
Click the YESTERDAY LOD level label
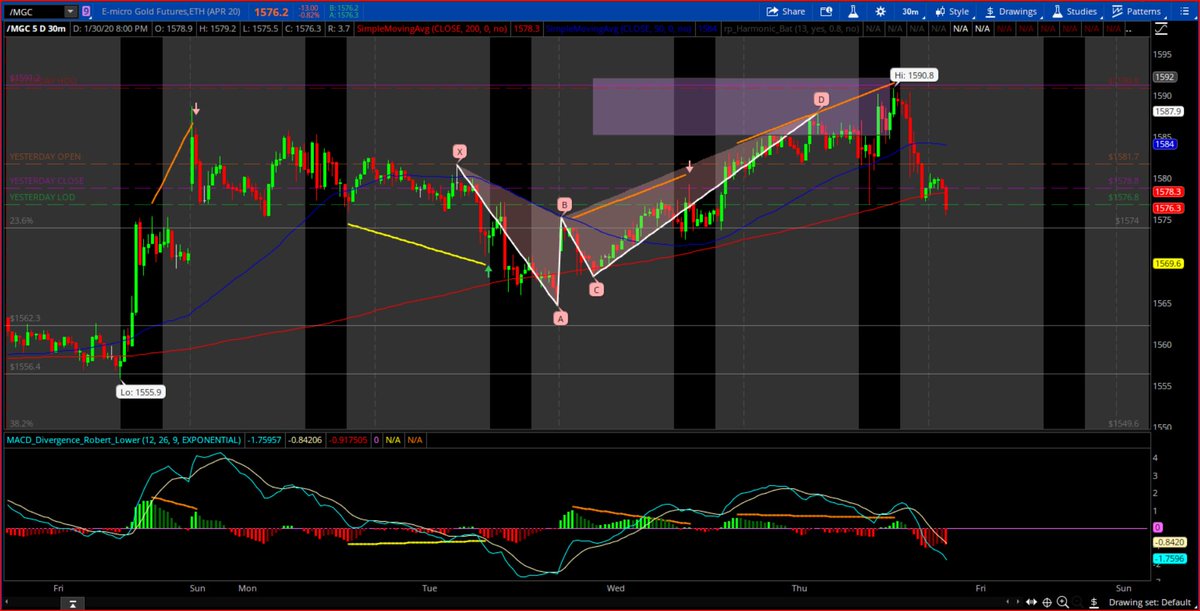43,198
